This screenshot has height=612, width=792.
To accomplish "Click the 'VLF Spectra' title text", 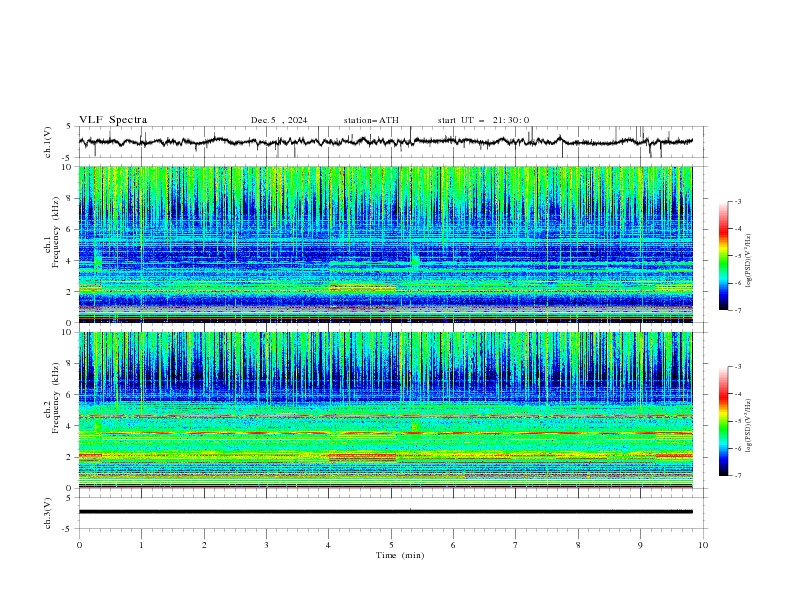I will [x=113, y=120].
